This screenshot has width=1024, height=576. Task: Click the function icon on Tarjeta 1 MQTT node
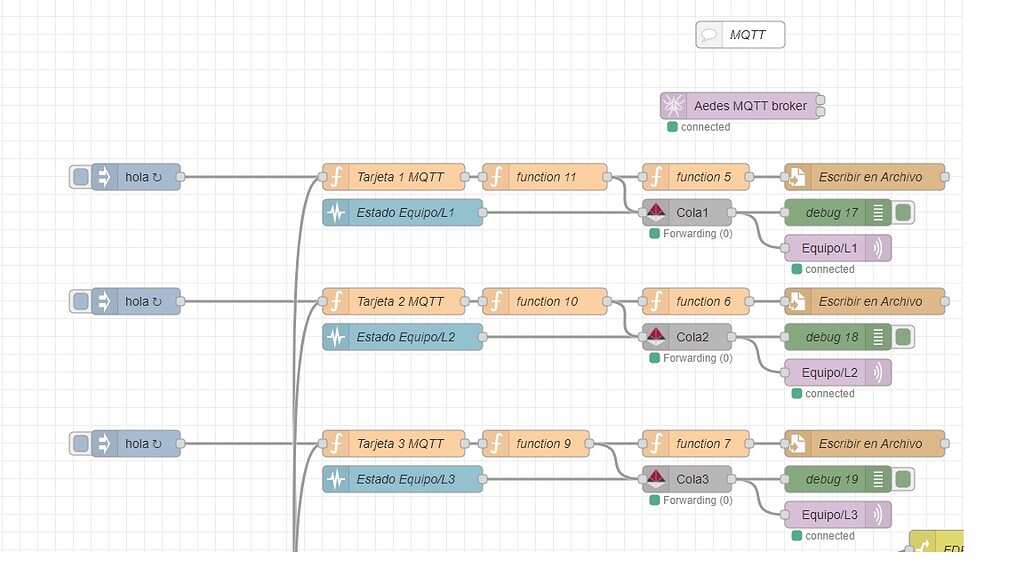point(335,176)
